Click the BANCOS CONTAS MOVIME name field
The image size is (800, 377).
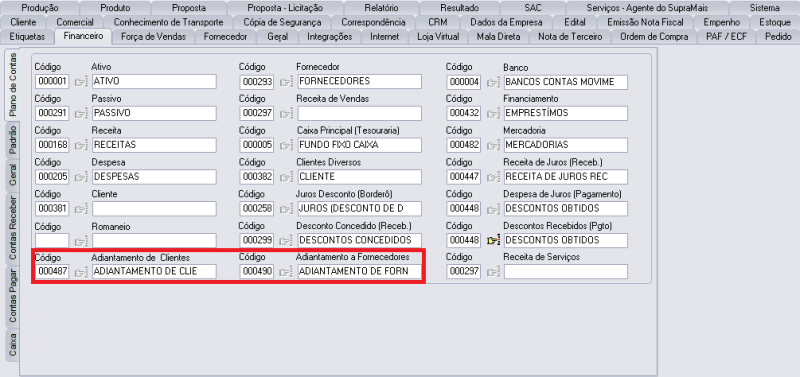click(566, 82)
